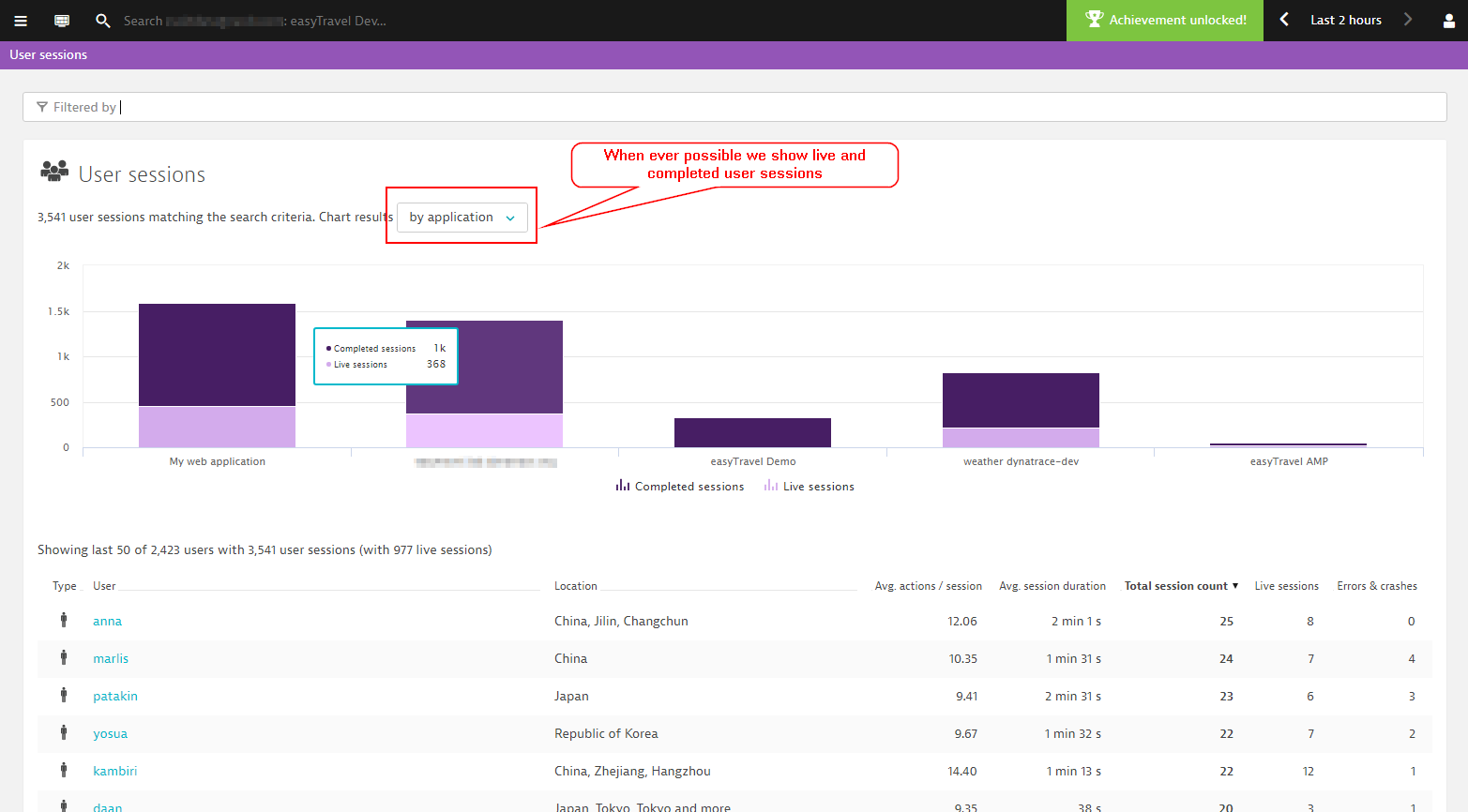Click the 'easyTravel AMP' axis label
This screenshot has width=1468, height=812.
coord(1289,461)
